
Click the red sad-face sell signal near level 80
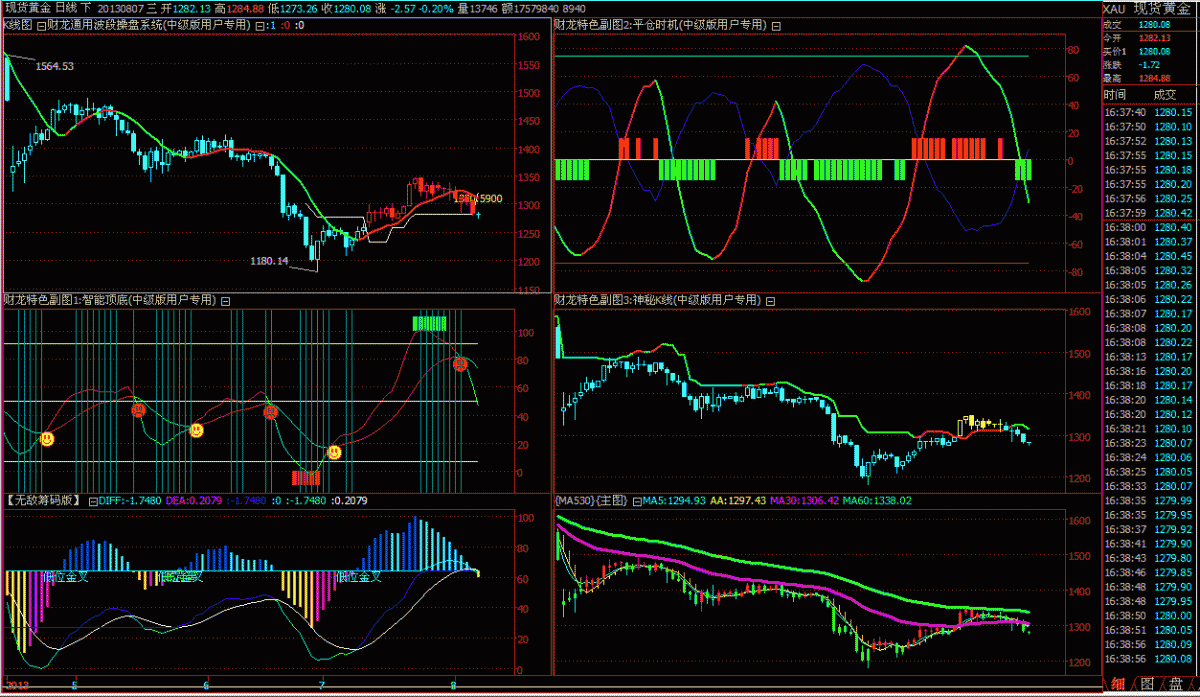pyautogui.click(x=460, y=364)
